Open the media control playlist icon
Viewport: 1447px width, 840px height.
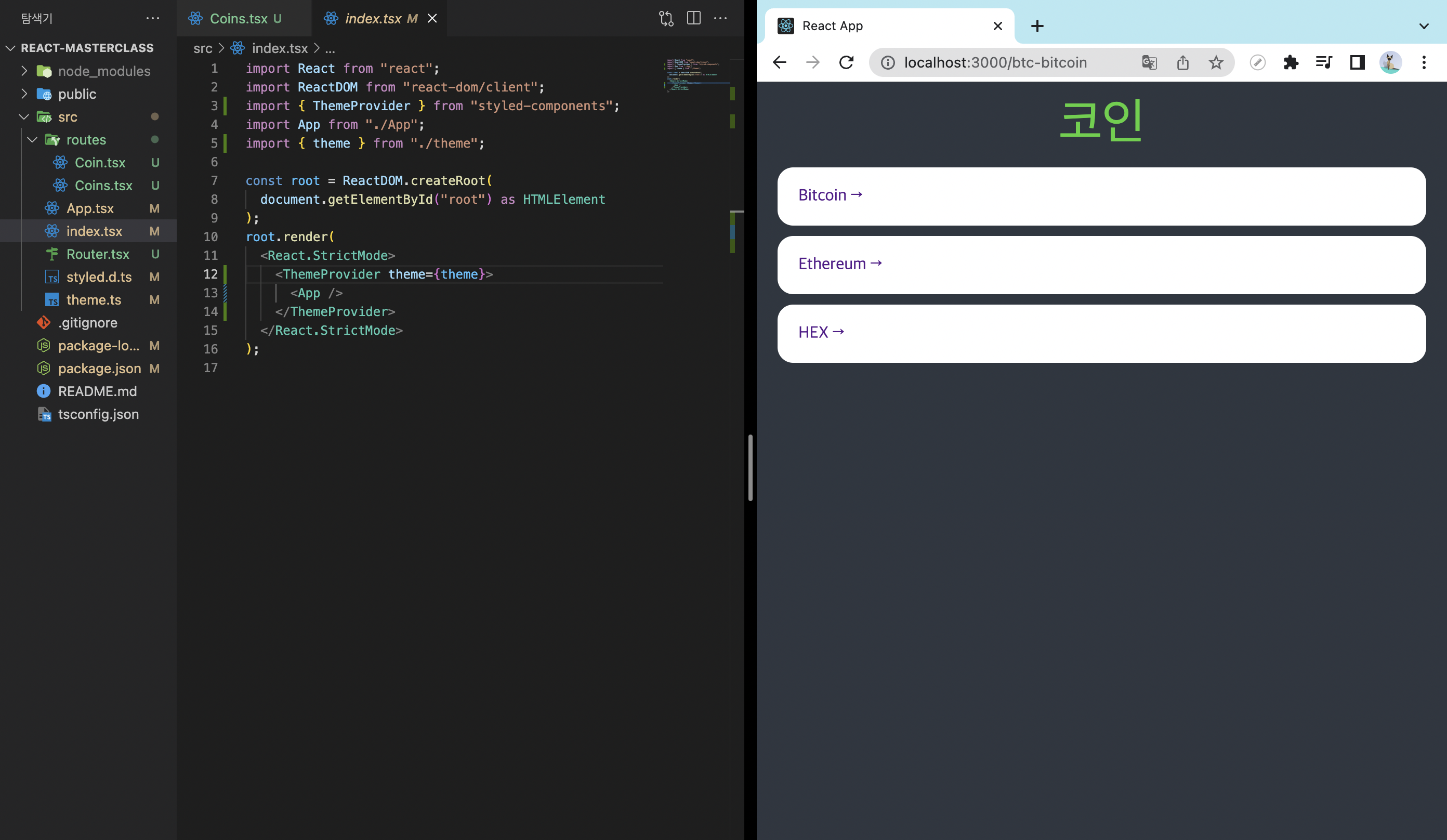(1323, 62)
